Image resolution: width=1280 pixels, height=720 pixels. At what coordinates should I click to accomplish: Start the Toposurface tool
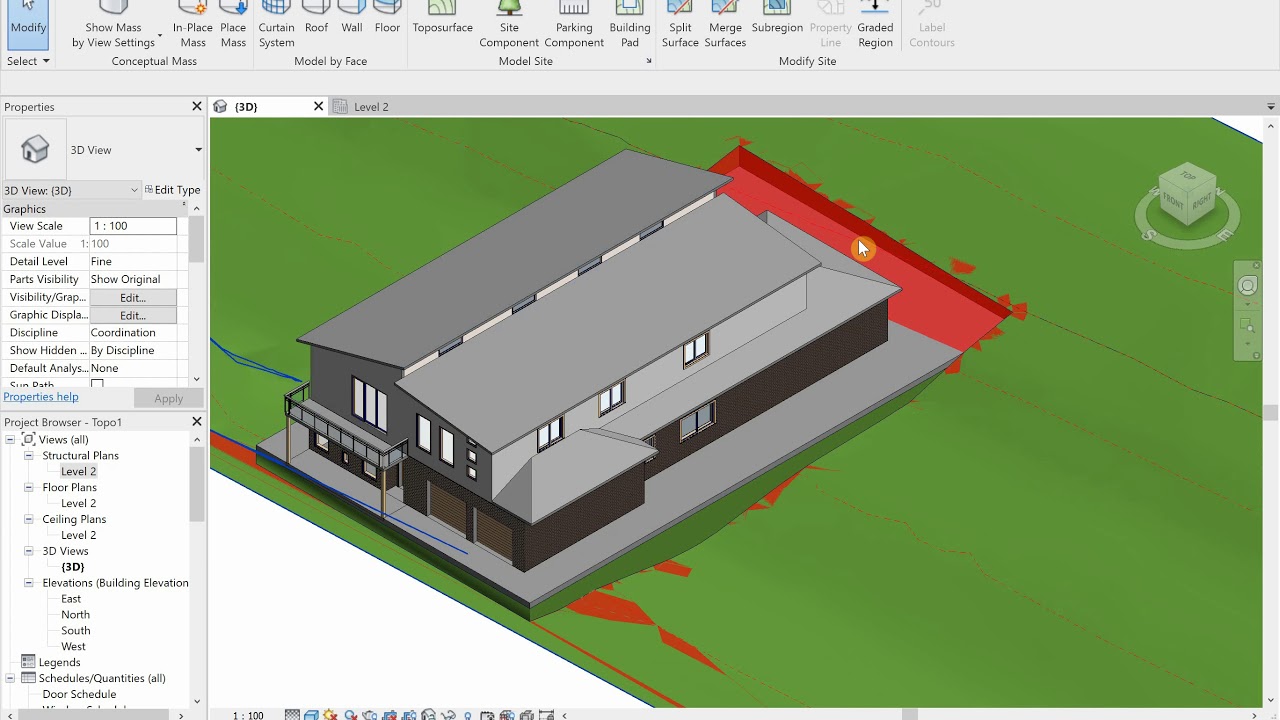[x=442, y=20]
